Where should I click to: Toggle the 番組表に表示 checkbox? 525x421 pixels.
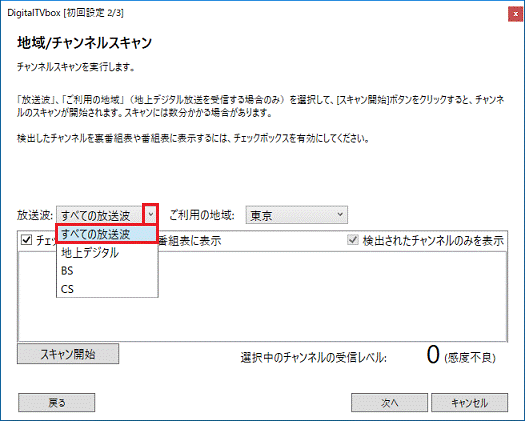click(x=26, y=240)
